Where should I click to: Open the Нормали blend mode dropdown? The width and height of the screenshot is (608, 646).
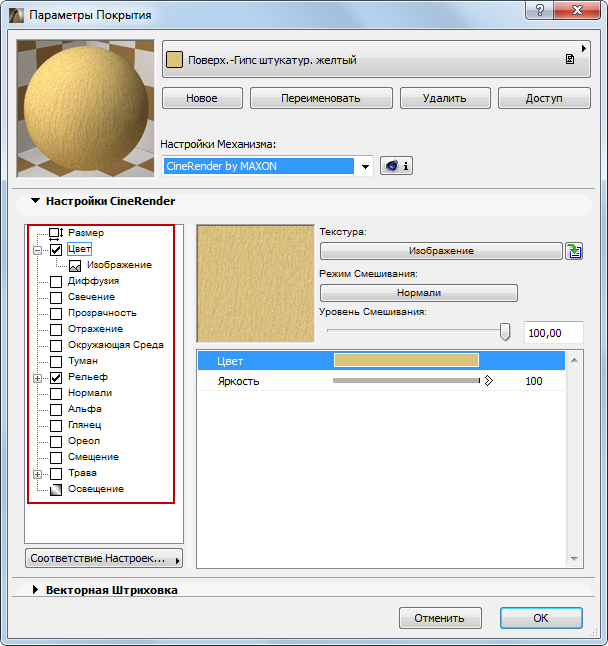419,293
